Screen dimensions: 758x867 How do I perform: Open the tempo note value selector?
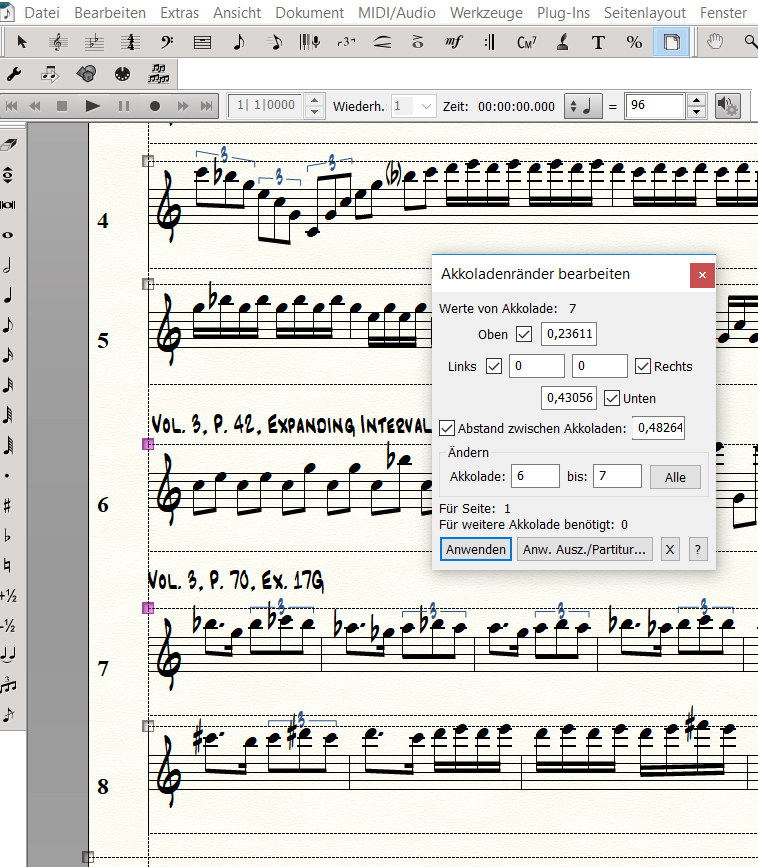pyautogui.click(x=583, y=106)
